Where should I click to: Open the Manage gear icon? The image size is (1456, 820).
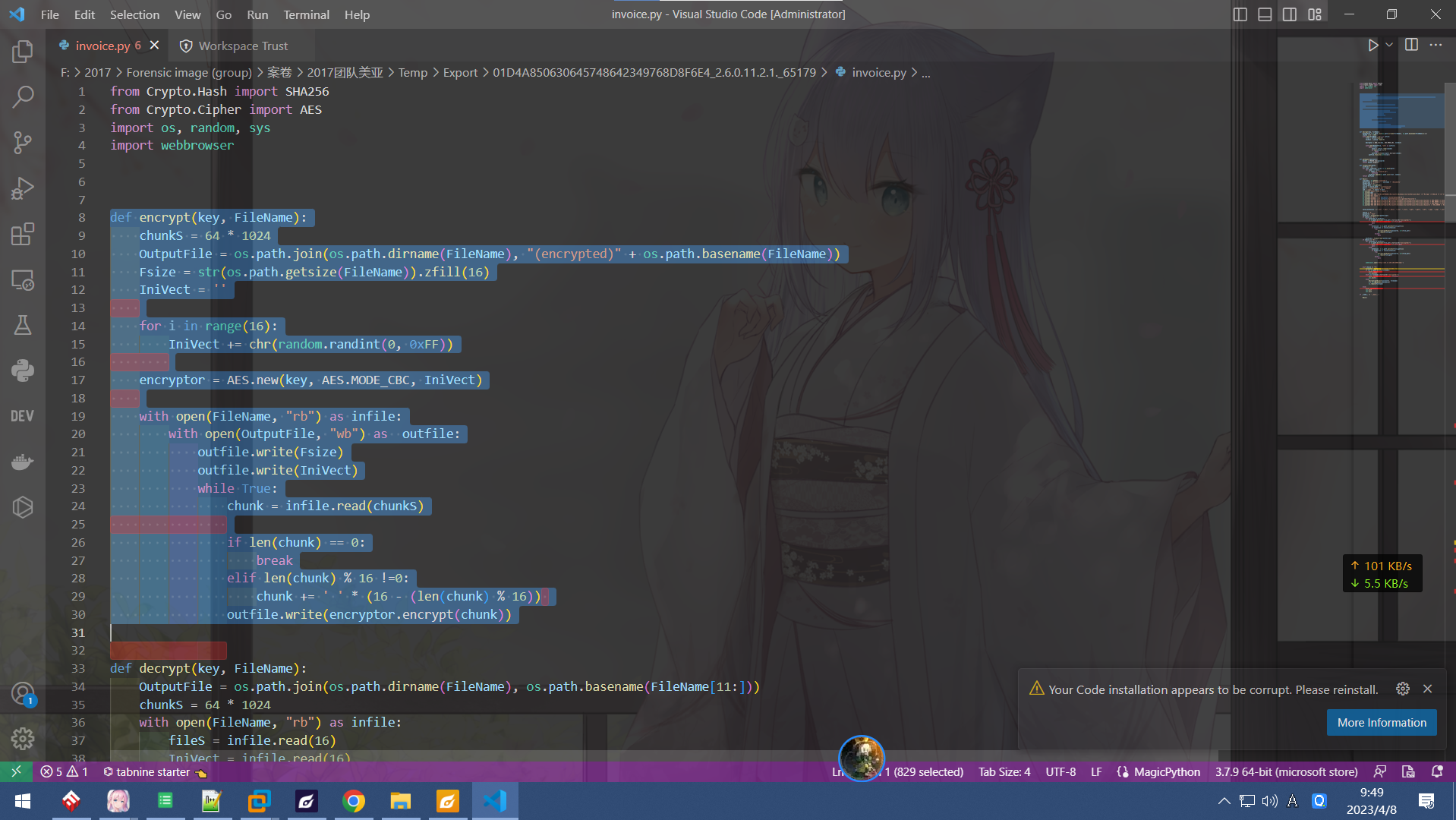(x=23, y=738)
